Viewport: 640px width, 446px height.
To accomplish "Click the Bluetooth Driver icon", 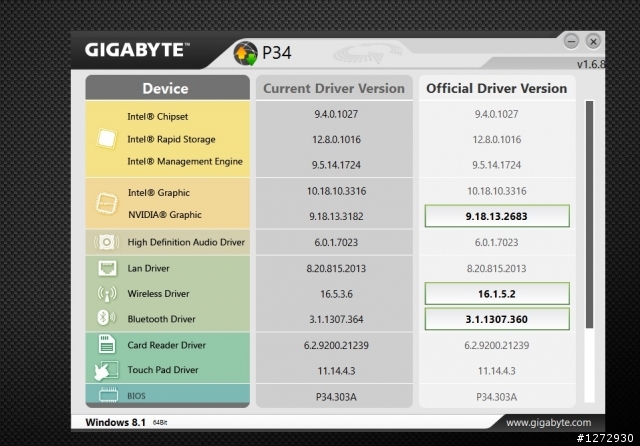I will 105,318.
